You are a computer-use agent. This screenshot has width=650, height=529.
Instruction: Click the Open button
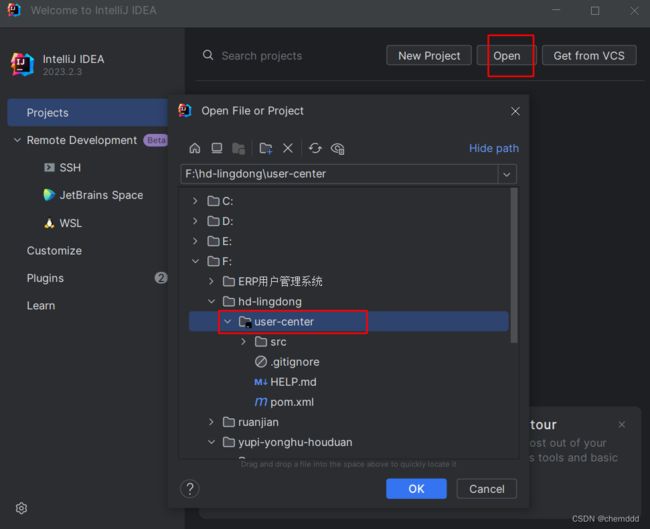tap(507, 55)
